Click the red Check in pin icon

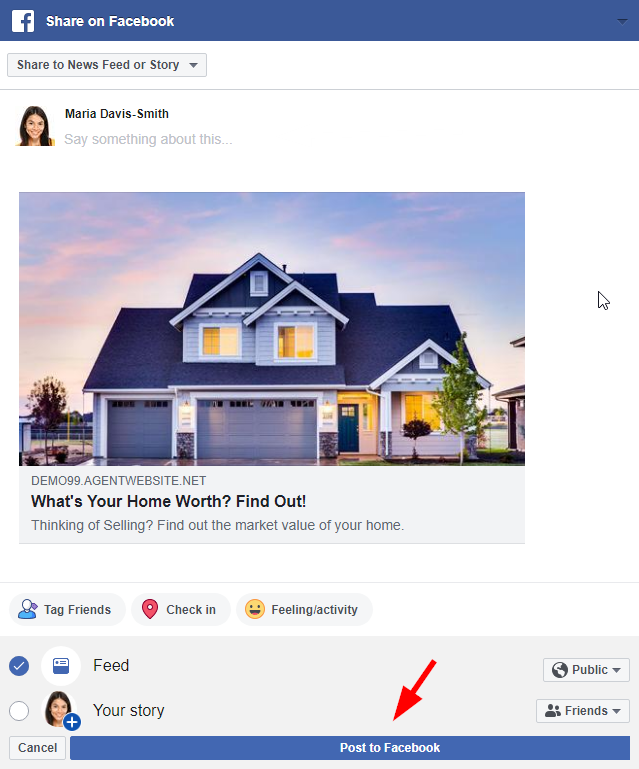tap(150, 609)
